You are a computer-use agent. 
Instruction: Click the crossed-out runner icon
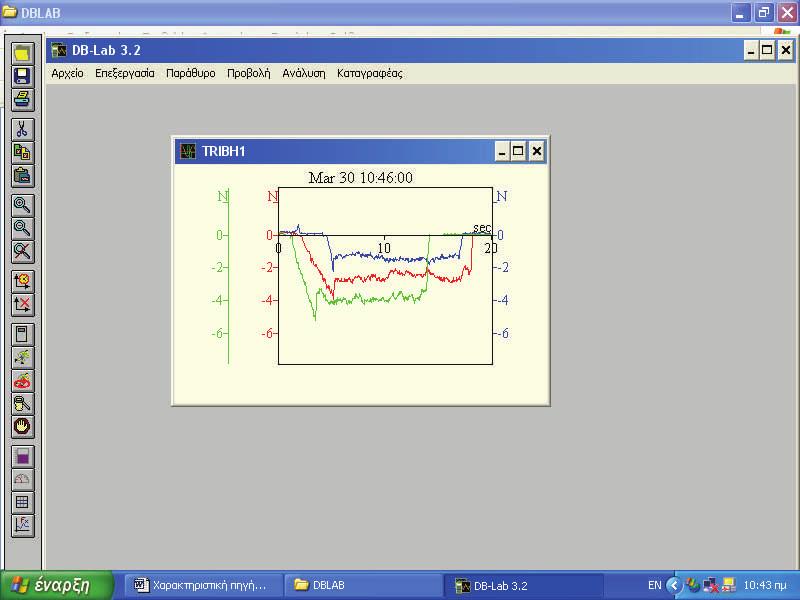tap(22, 380)
